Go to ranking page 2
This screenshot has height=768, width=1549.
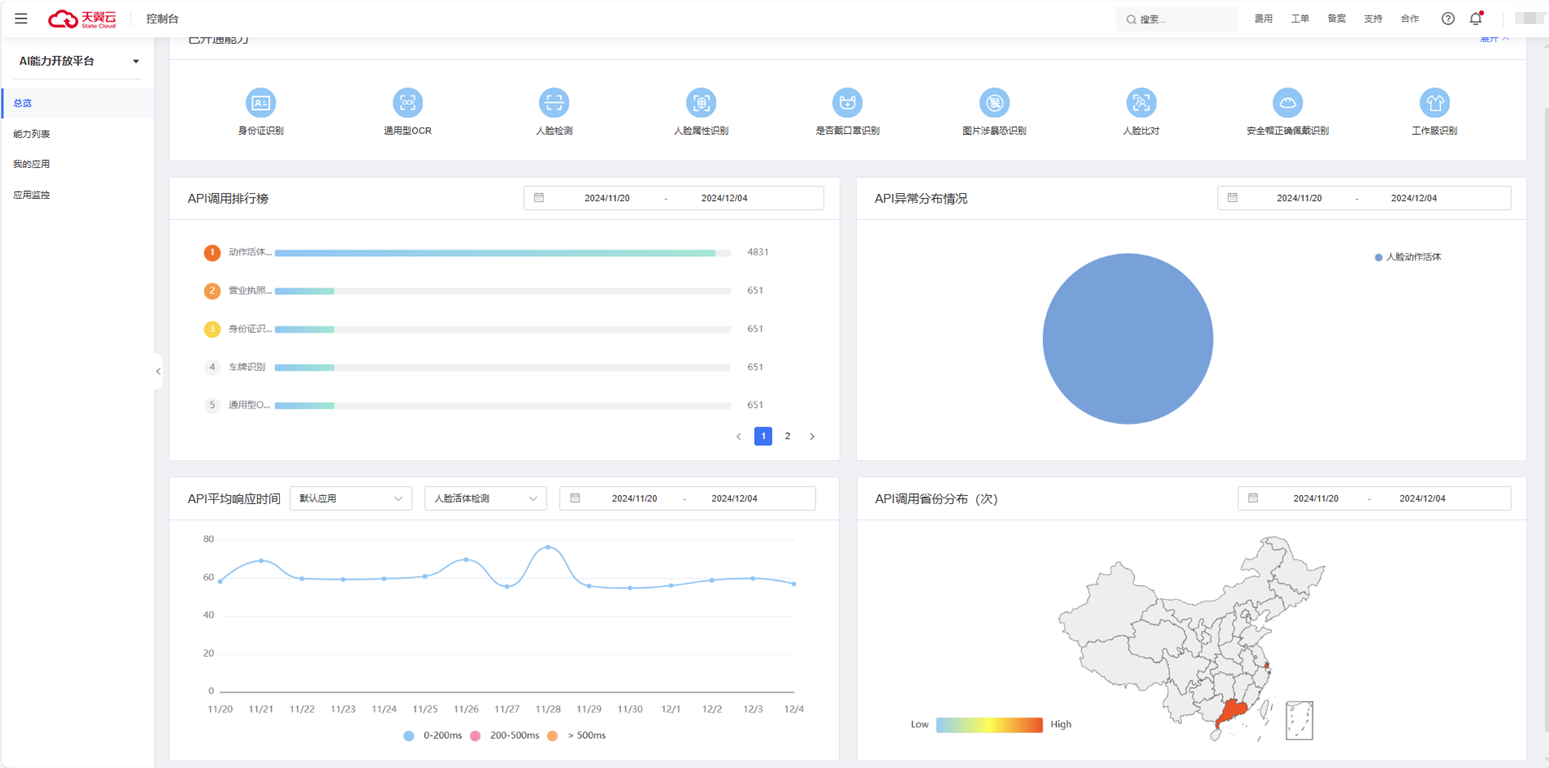pyautogui.click(x=787, y=436)
